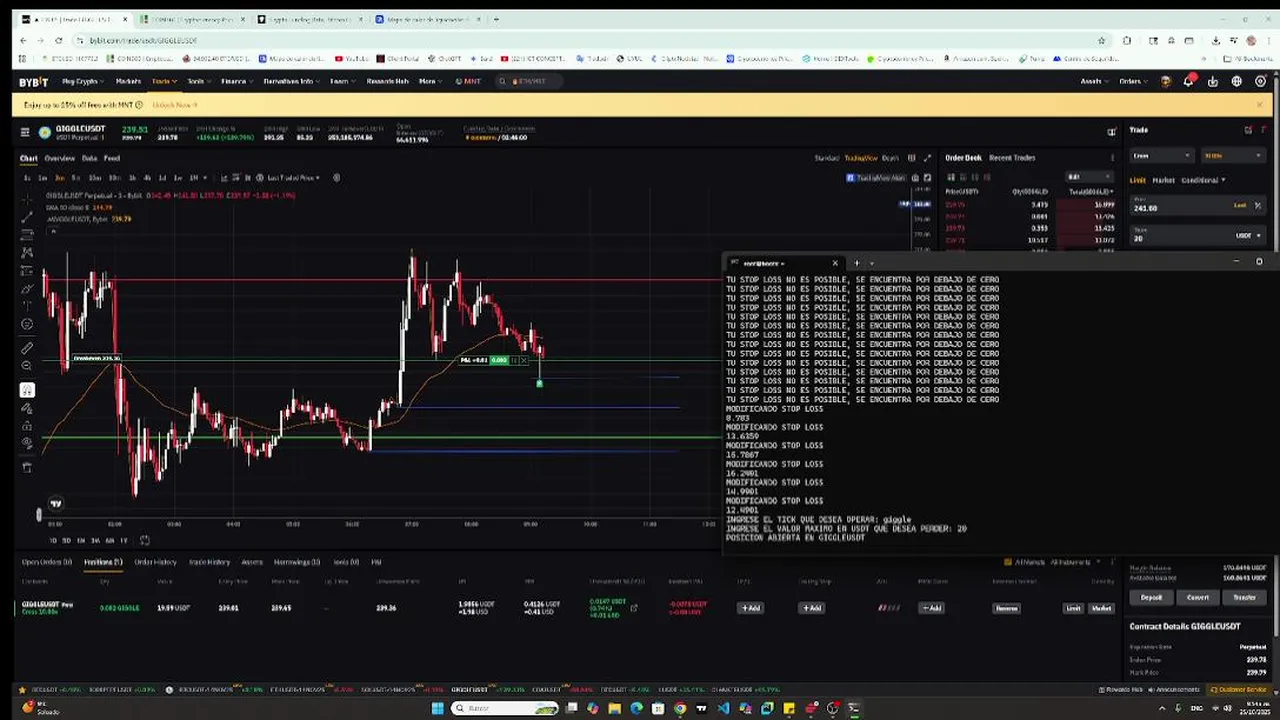Switch to the Feed tab
The height and width of the screenshot is (720, 1280).
point(112,158)
